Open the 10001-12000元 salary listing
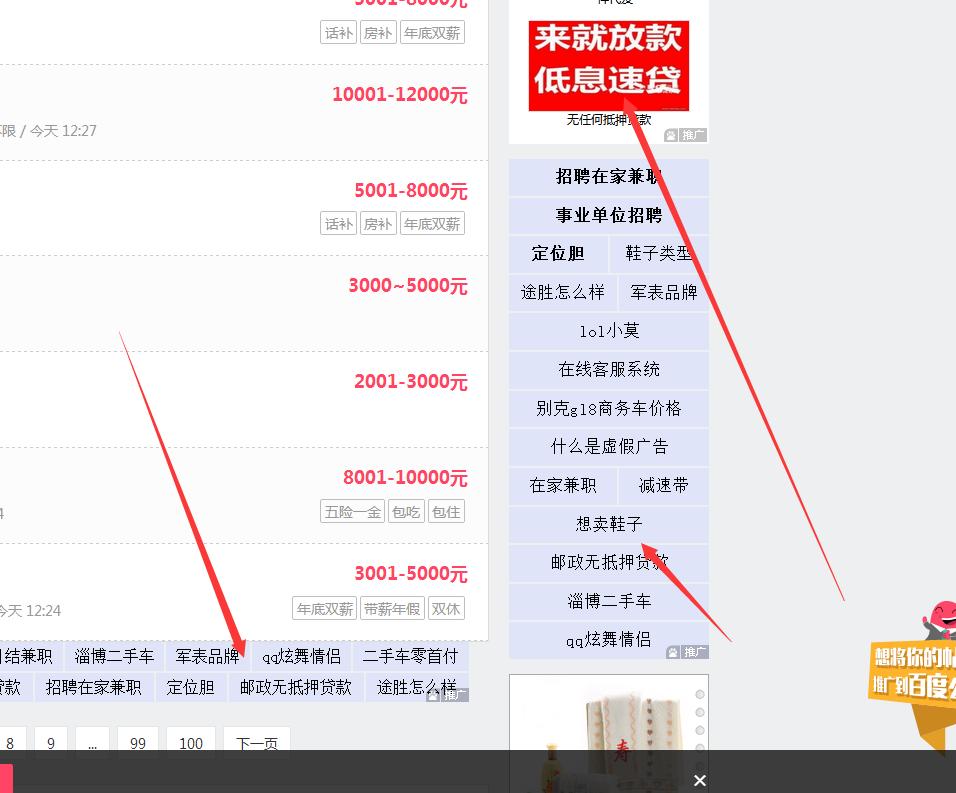This screenshot has height=793, width=956. (400, 95)
